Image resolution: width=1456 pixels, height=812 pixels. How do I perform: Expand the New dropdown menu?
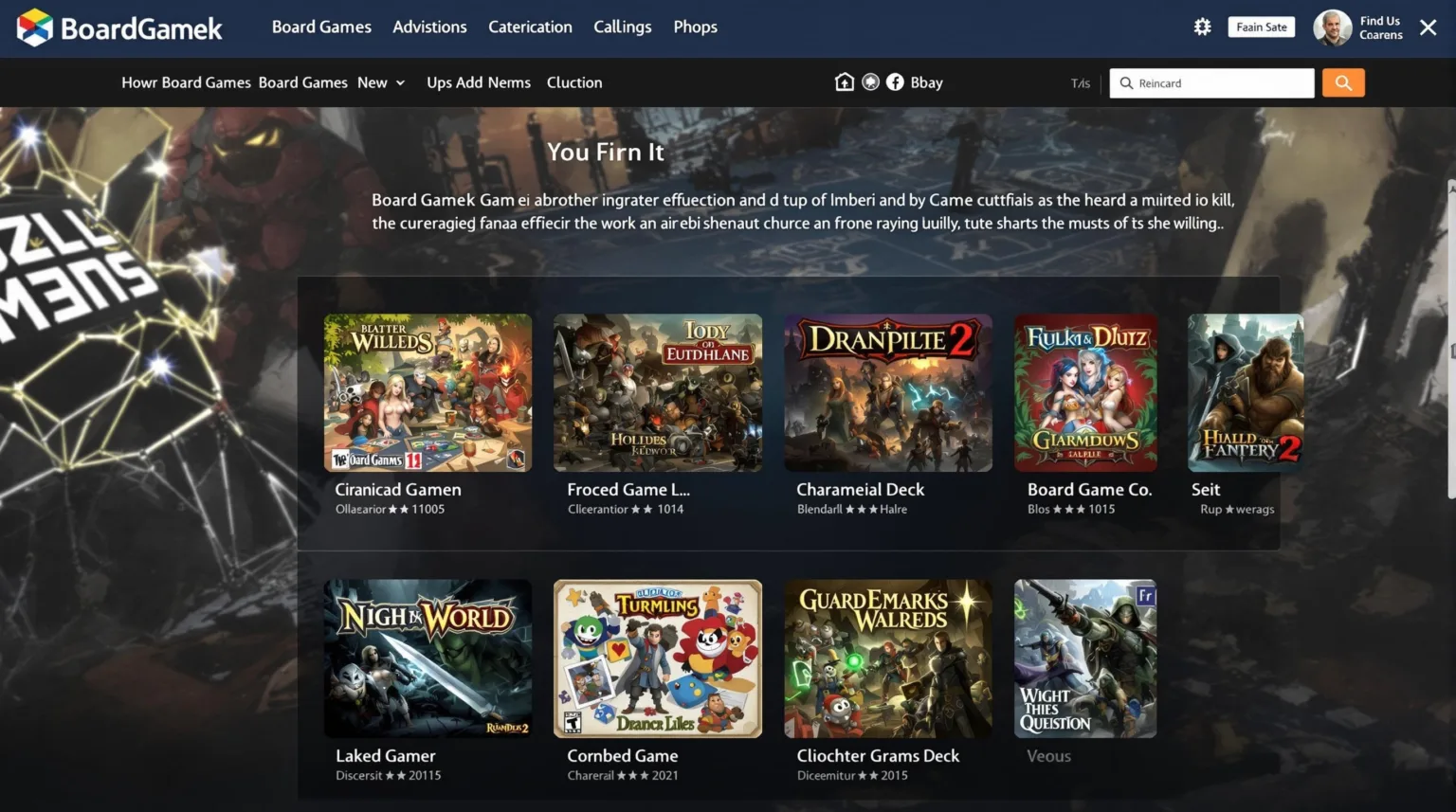tap(380, 82)
